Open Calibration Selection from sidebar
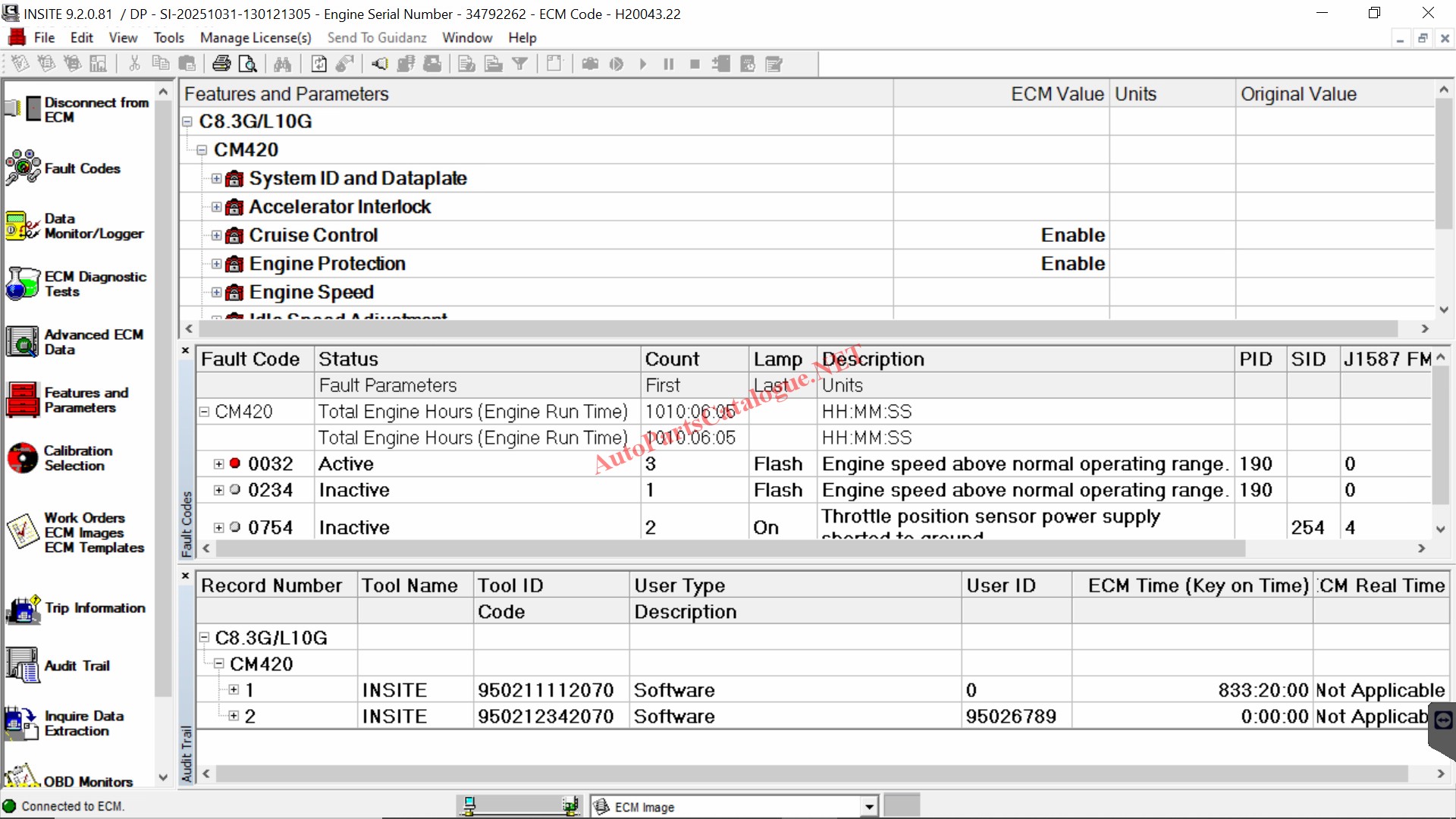The image size is (1456, 819). tap(23, 458)
